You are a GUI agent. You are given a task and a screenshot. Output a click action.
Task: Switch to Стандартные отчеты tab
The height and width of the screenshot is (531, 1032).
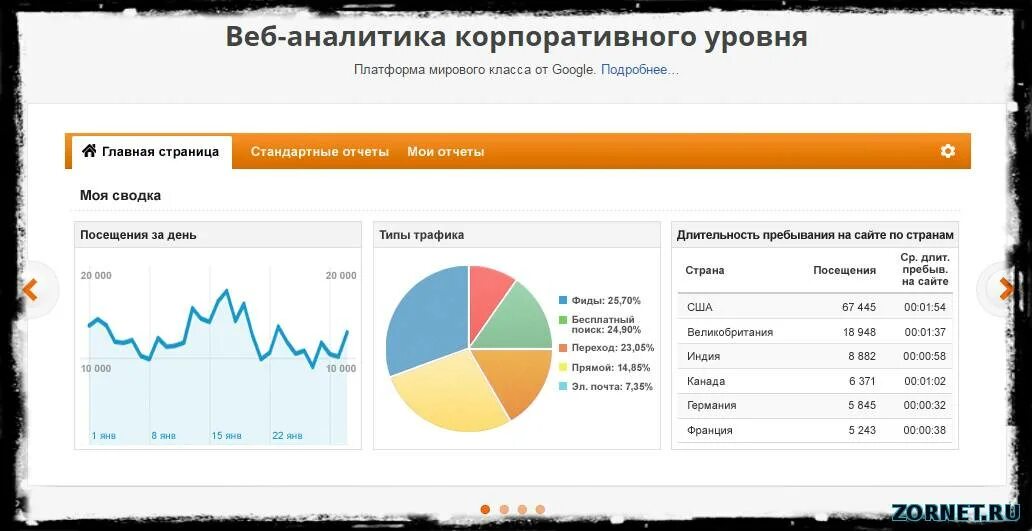[320, 152]
